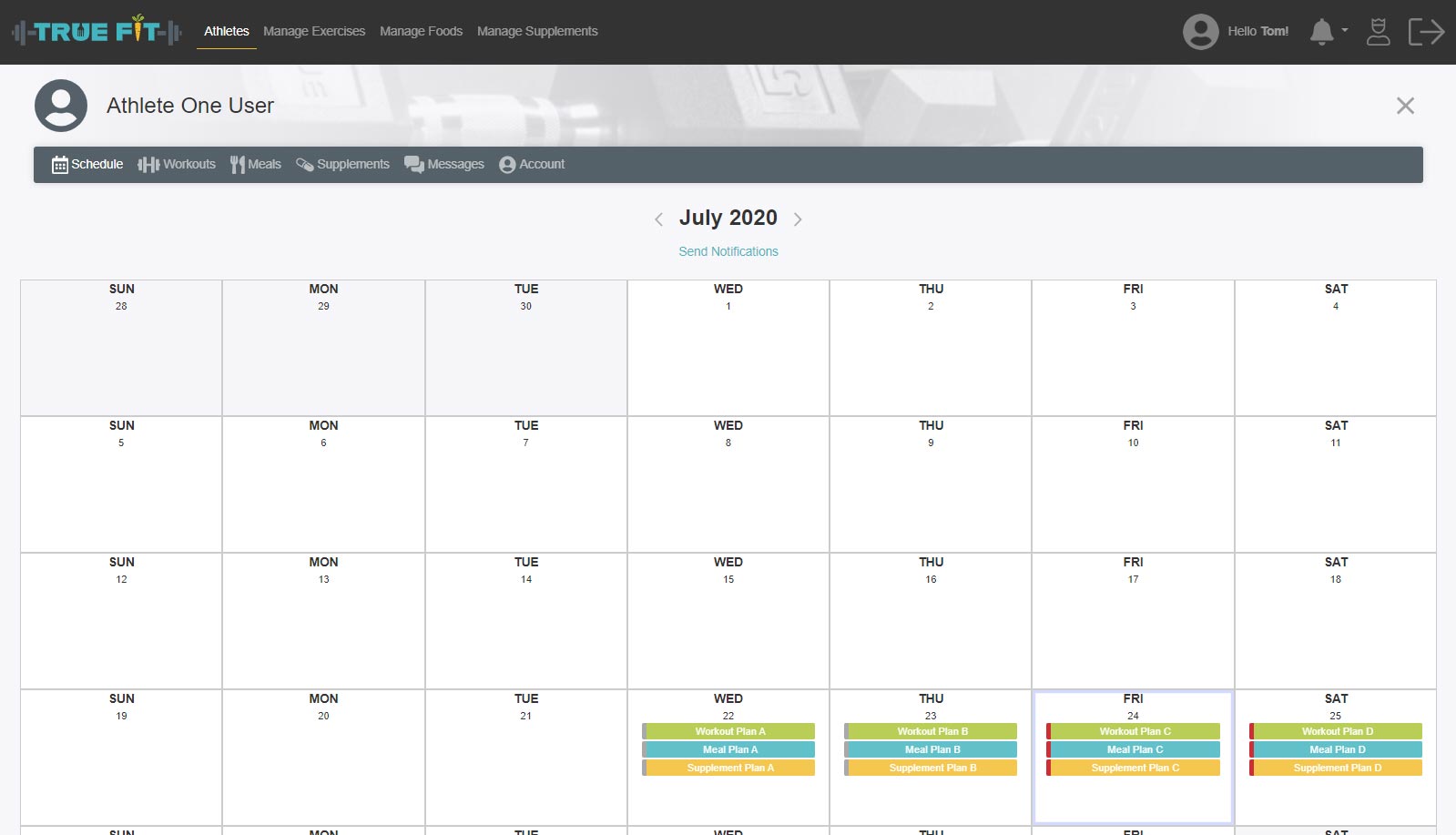
Task: Click the logout arrow icon
Action: point(1425,32)
